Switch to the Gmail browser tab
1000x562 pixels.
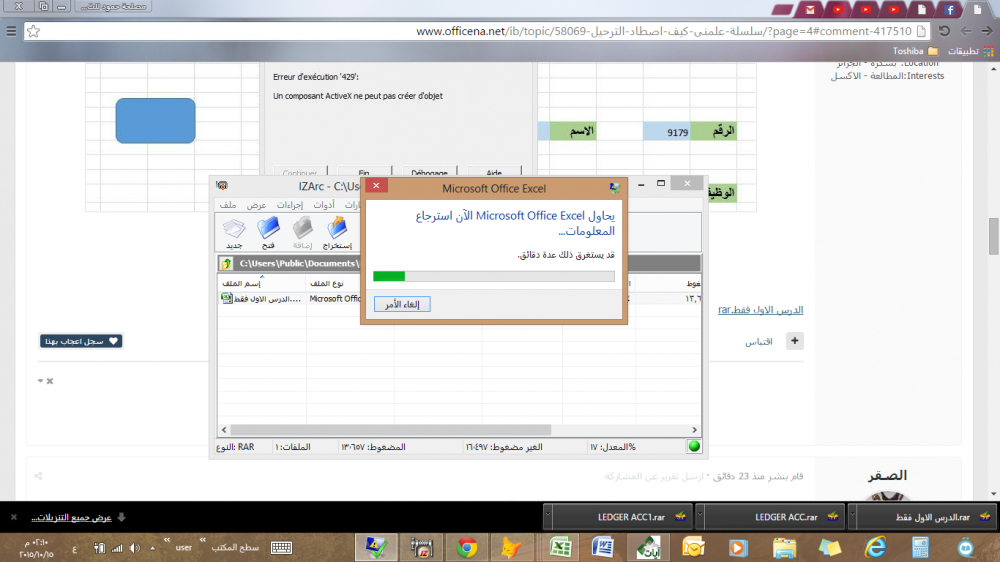tap(810, 9)
